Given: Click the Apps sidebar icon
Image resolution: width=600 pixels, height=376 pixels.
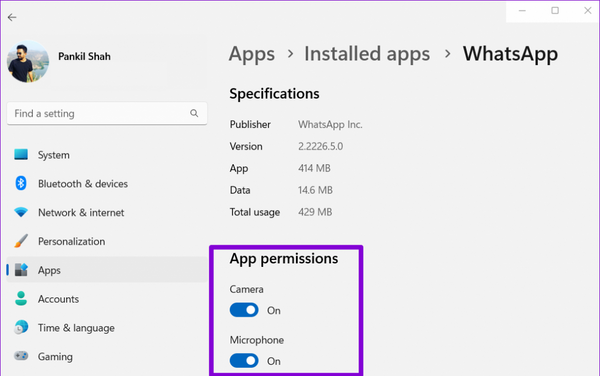Looking at the screenshot, I should tap(21, 270).
